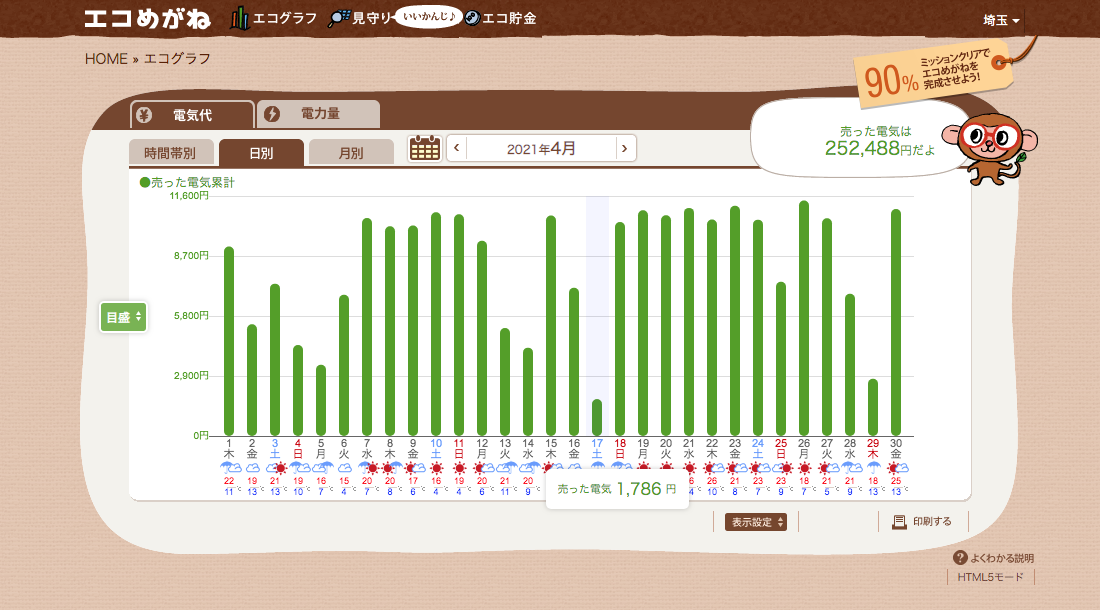Click the 売った電気累計 legend label
Viewport: 1100px width, 610px height.
coord(187,182)
